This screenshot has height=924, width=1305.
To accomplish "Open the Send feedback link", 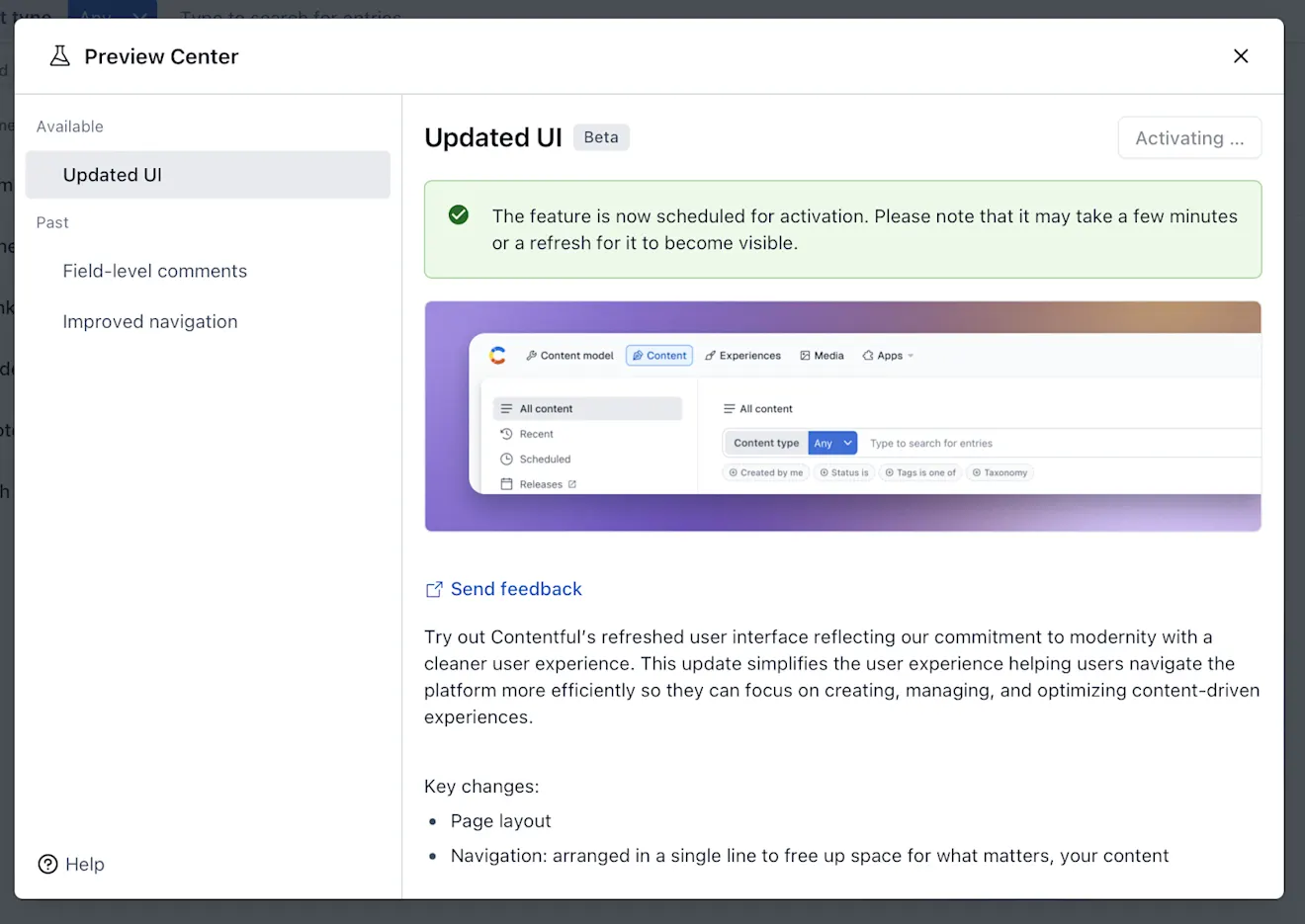I will [x=516, y=589].
